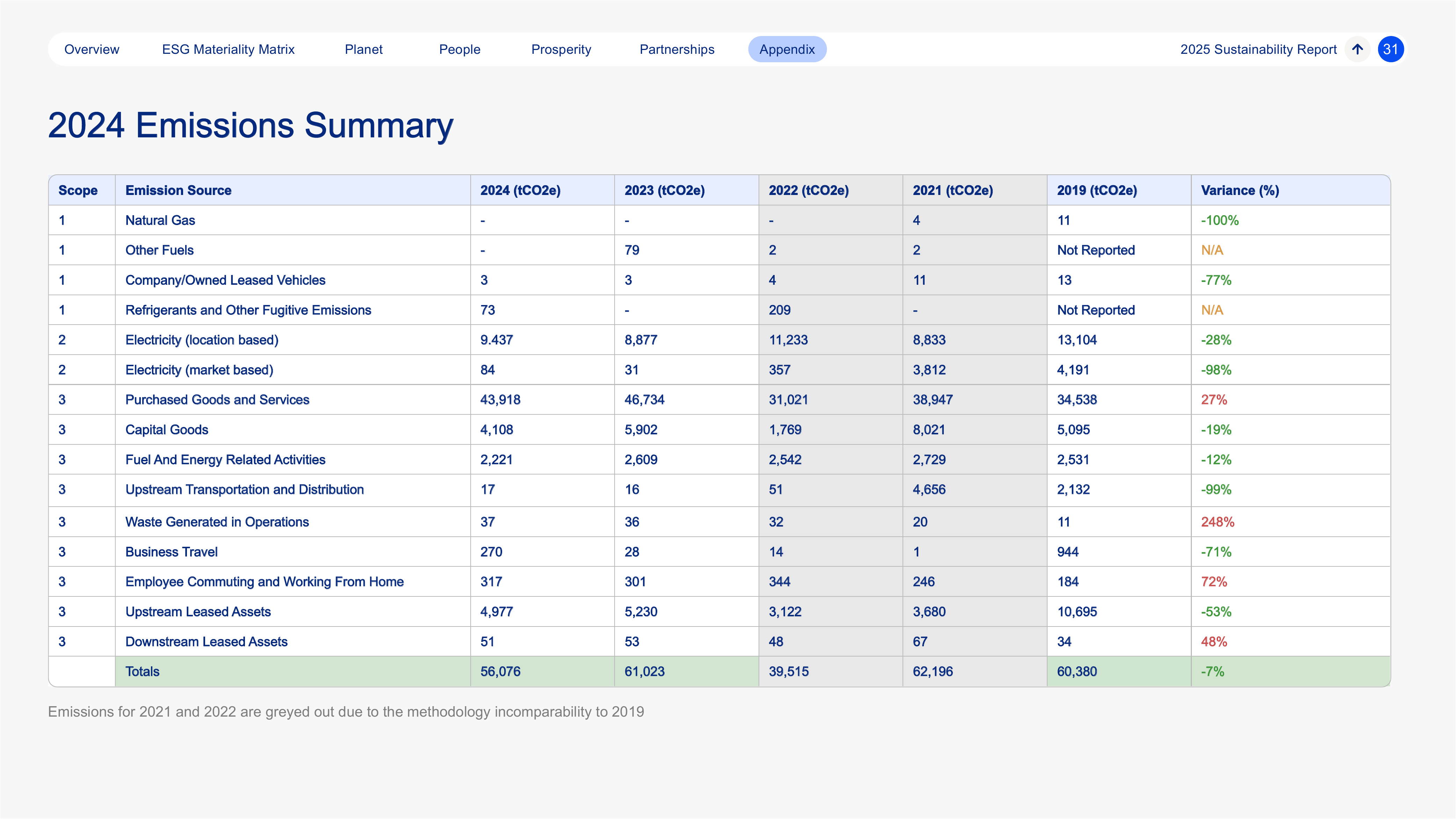Click the 2025 Sustainability Report link
The height and width of the screenshot is (819, 1456).
[x=1258, y=49]
